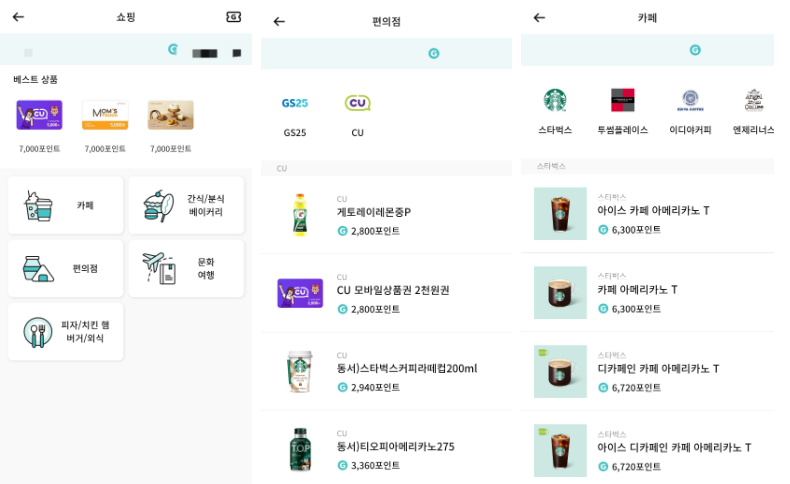Tap the decaf hot americano mug image
Screen dimensions: 790x484
(560, 372)
